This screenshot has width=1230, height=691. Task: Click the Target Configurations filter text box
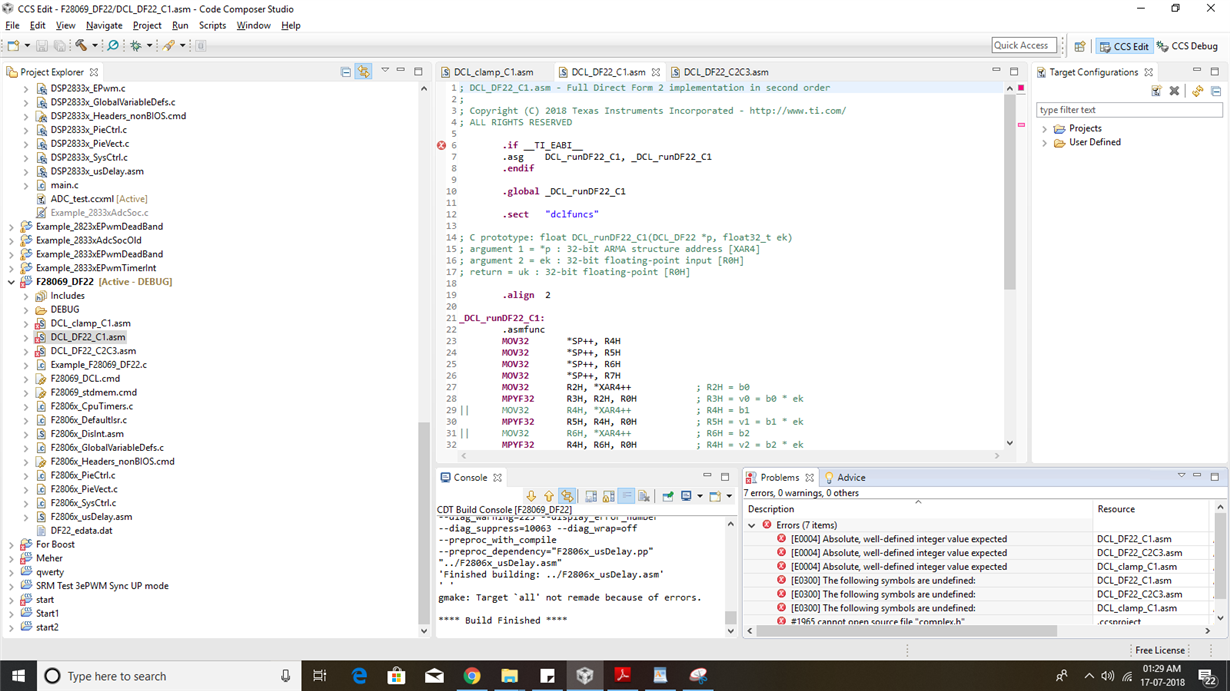1128,110
